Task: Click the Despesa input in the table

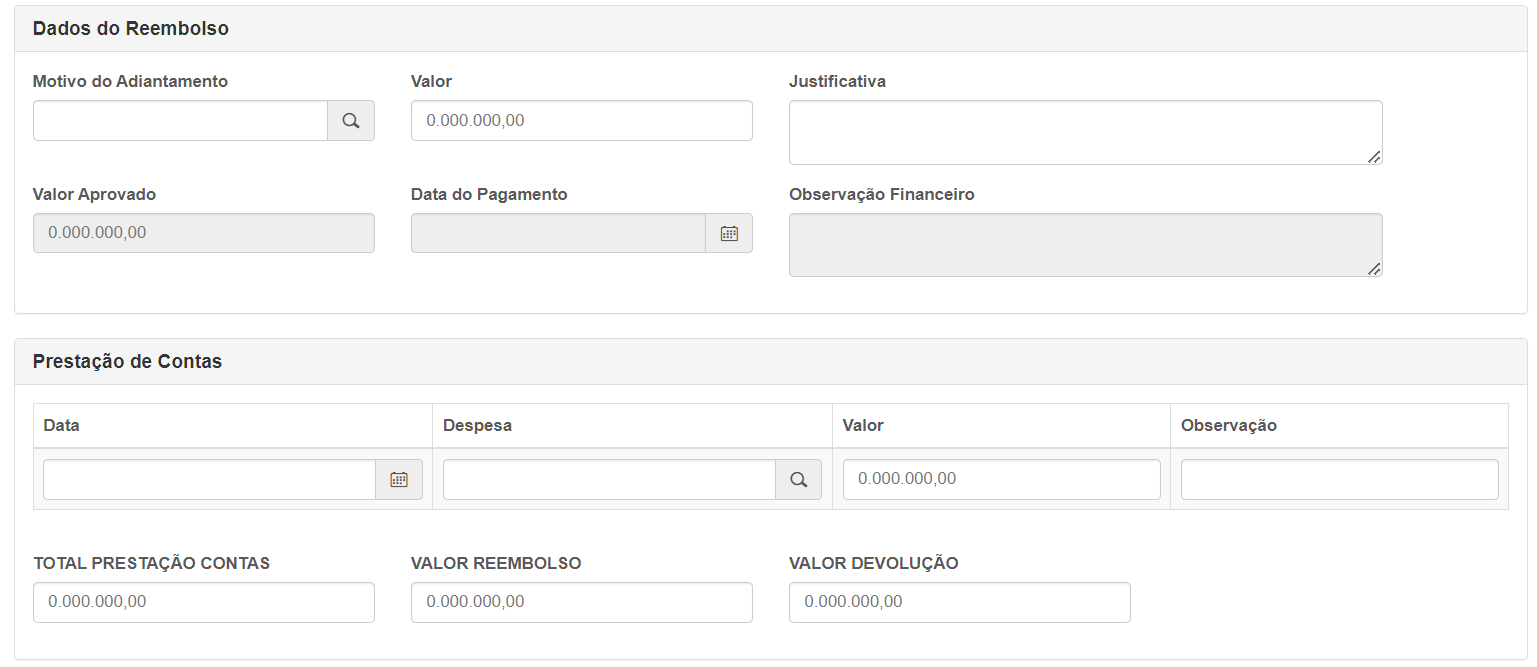Action: pyautogui.click(x=608, y=480)
